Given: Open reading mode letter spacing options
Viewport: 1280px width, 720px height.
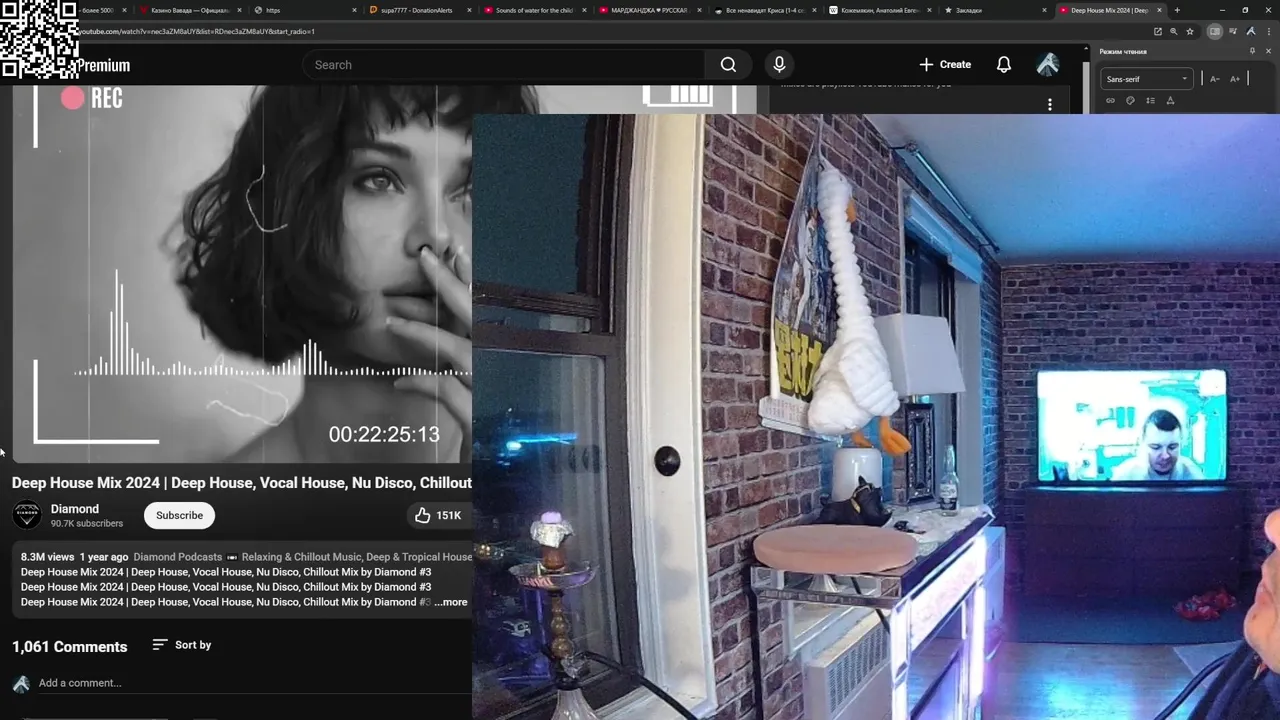Looking at the screenshot, I should click(x=1170, y=101).
